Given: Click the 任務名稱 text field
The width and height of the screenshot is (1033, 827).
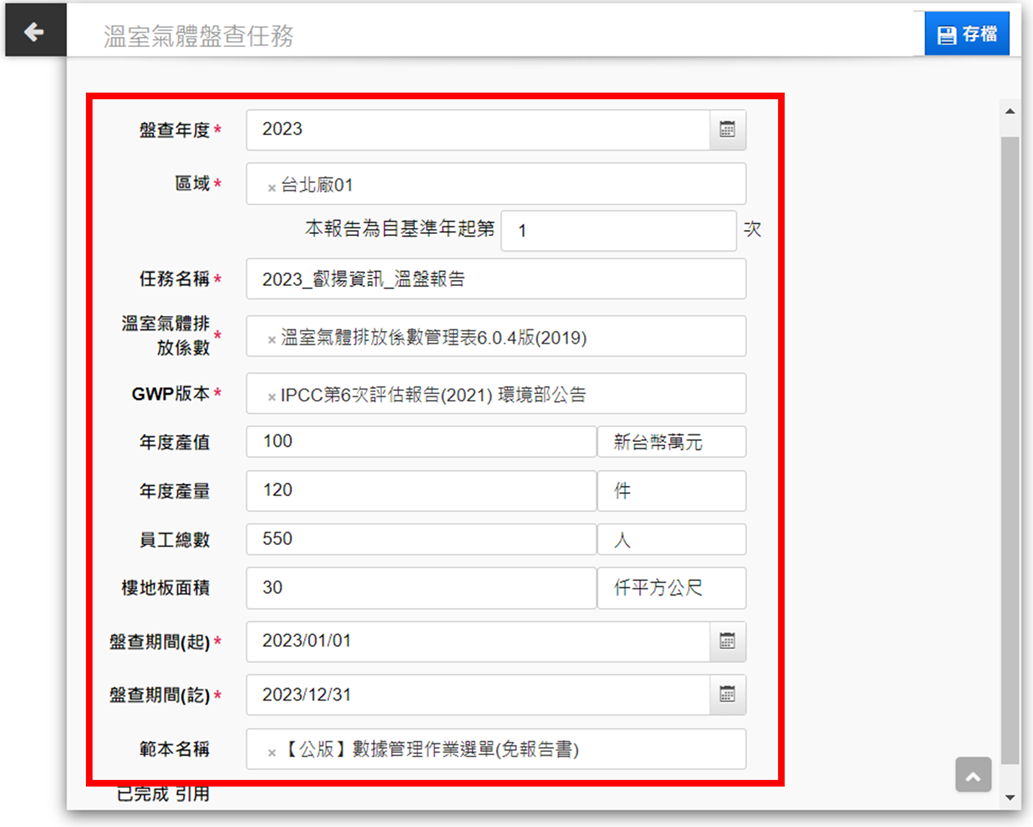Looking at the screenshot, I should pos(495,280).
